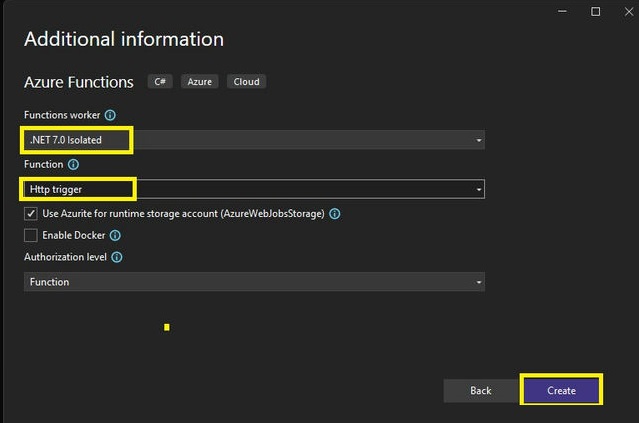Go Back to previous step
Screen dimensions: 639x423
click(481, 391)
